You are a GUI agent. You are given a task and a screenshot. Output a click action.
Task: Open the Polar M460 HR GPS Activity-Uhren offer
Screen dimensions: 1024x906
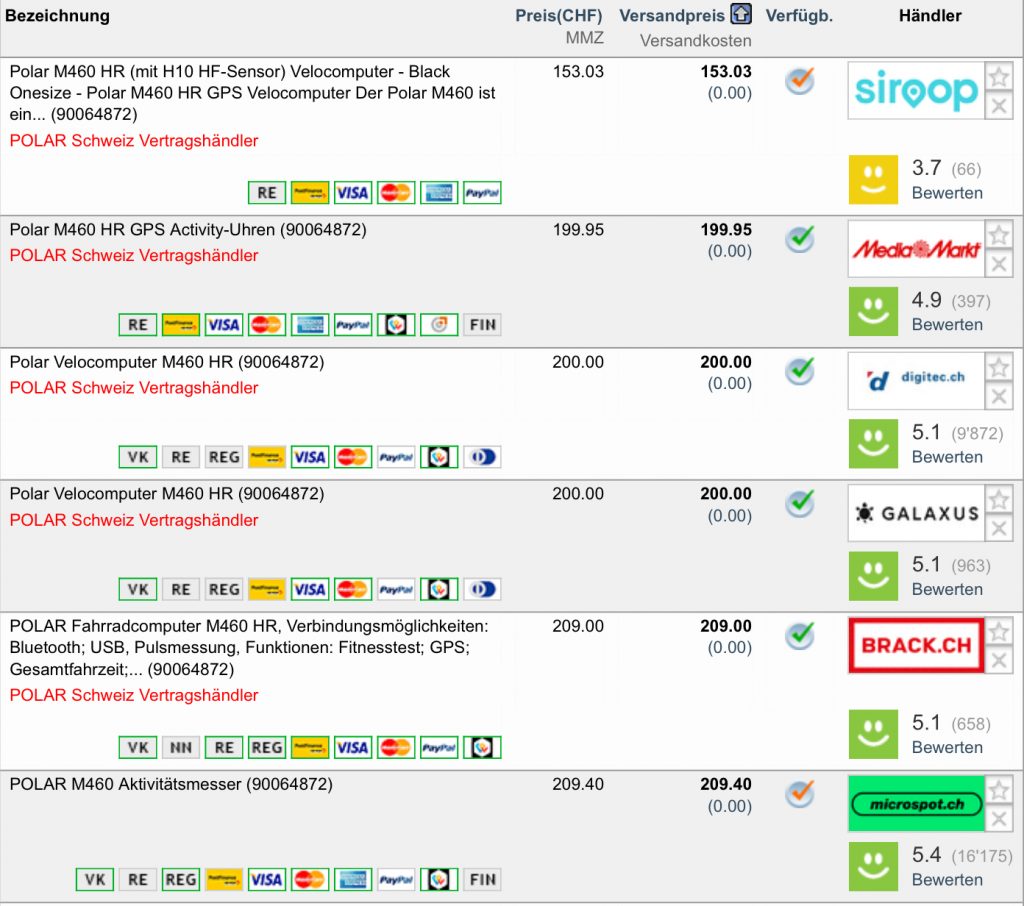(x=188, y=230)
